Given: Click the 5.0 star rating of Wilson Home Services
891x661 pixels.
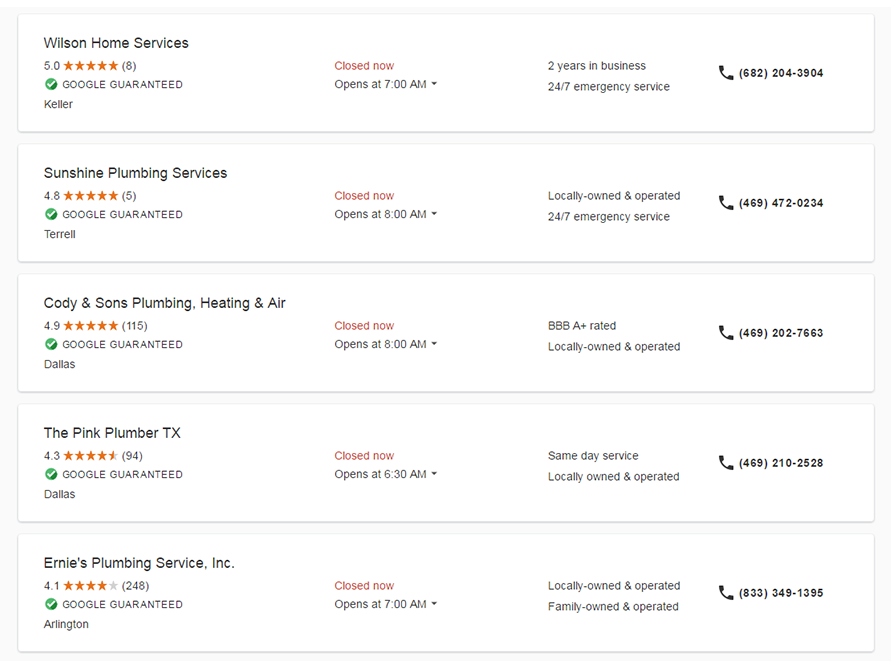Looking at the screenshot, I should point(90,66).
